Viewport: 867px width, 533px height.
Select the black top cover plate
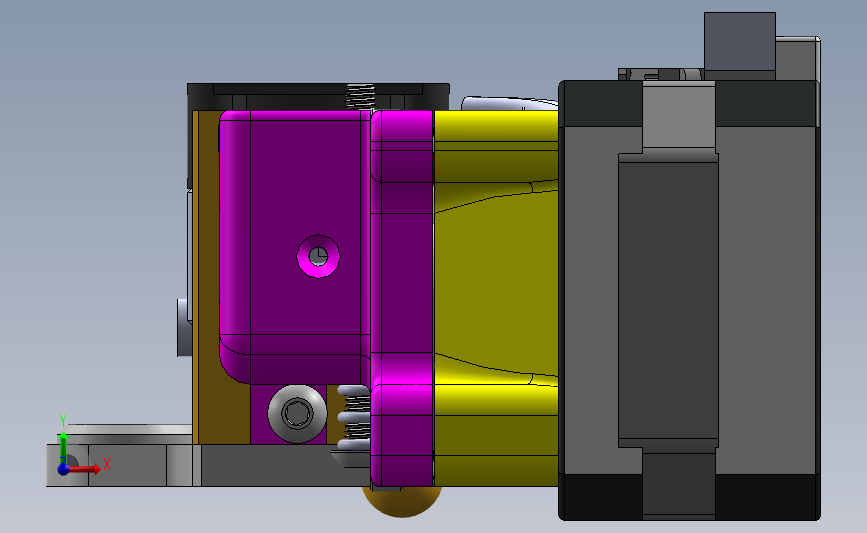(x=318, y=97)
